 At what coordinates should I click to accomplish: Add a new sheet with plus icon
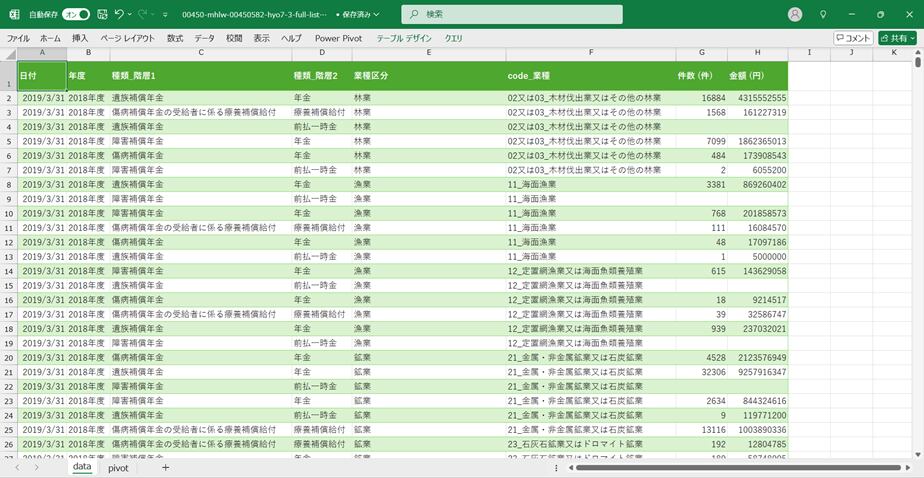pos(165,467)
